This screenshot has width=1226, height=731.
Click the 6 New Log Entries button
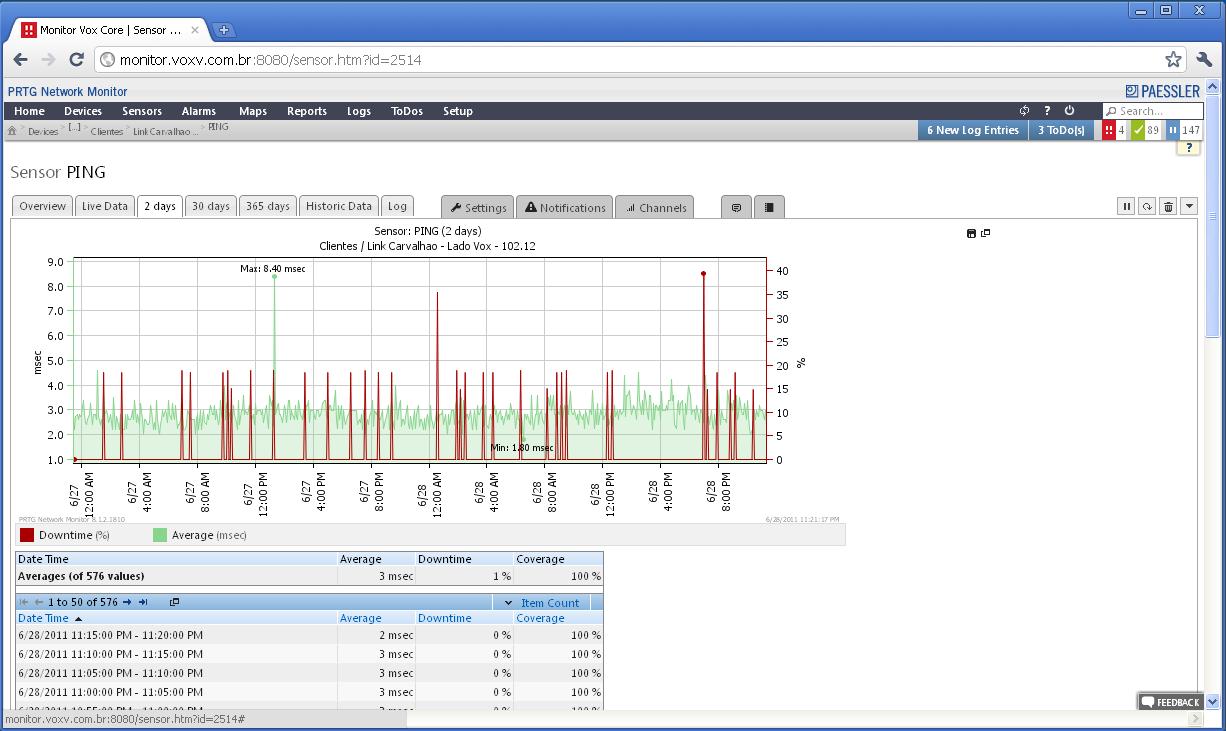[972, 130]
